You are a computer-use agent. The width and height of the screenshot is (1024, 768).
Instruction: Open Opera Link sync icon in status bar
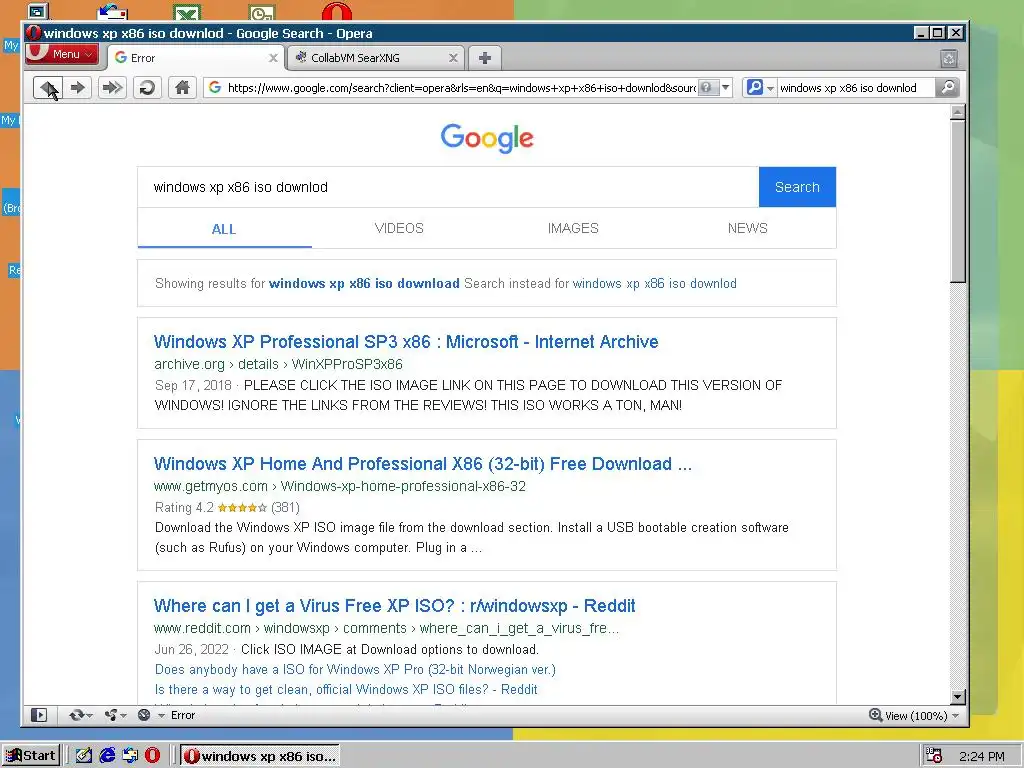(x=80, y=715)
